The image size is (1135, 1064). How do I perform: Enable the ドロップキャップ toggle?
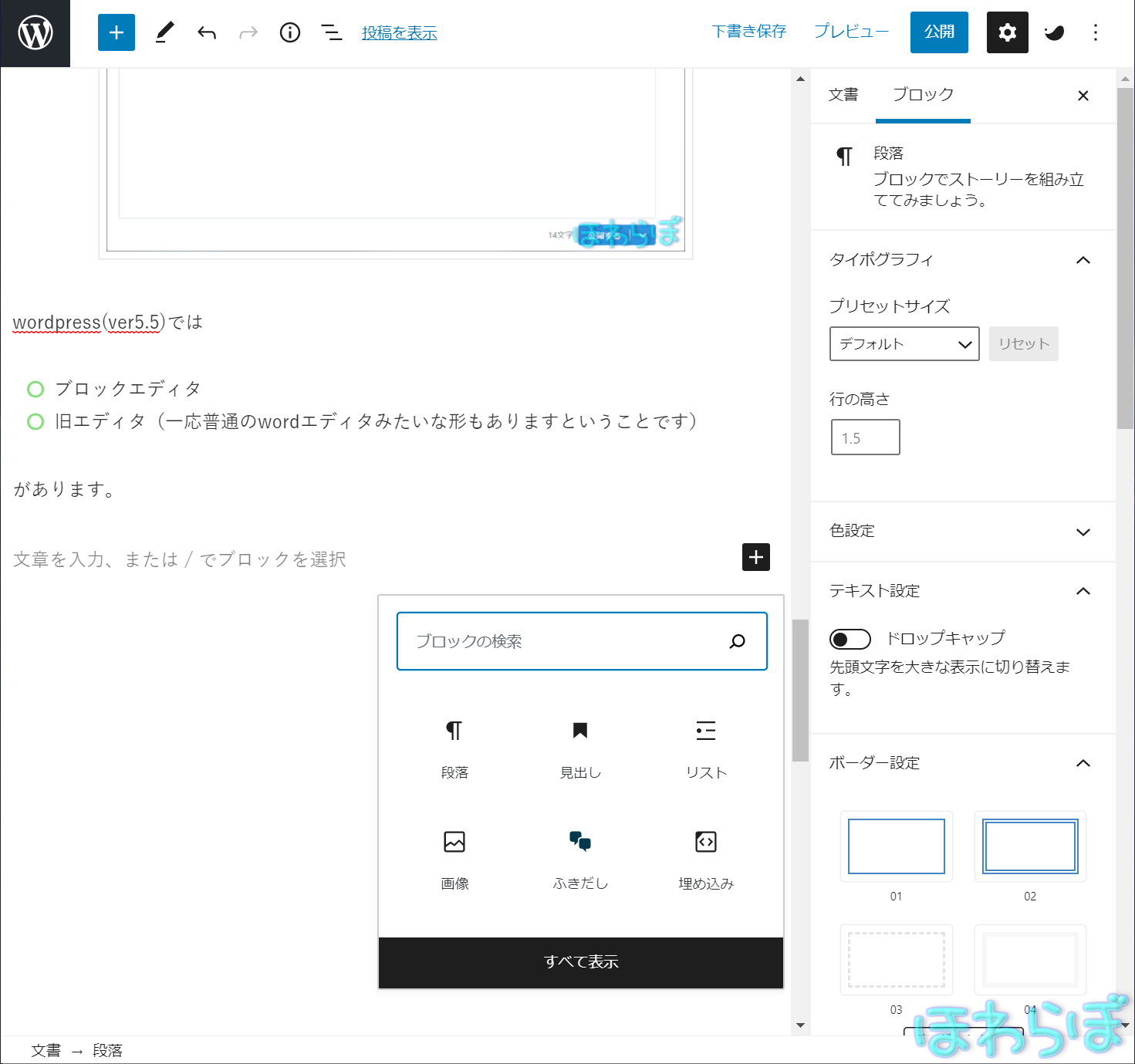pyautogui.click(x=850, y=639)
